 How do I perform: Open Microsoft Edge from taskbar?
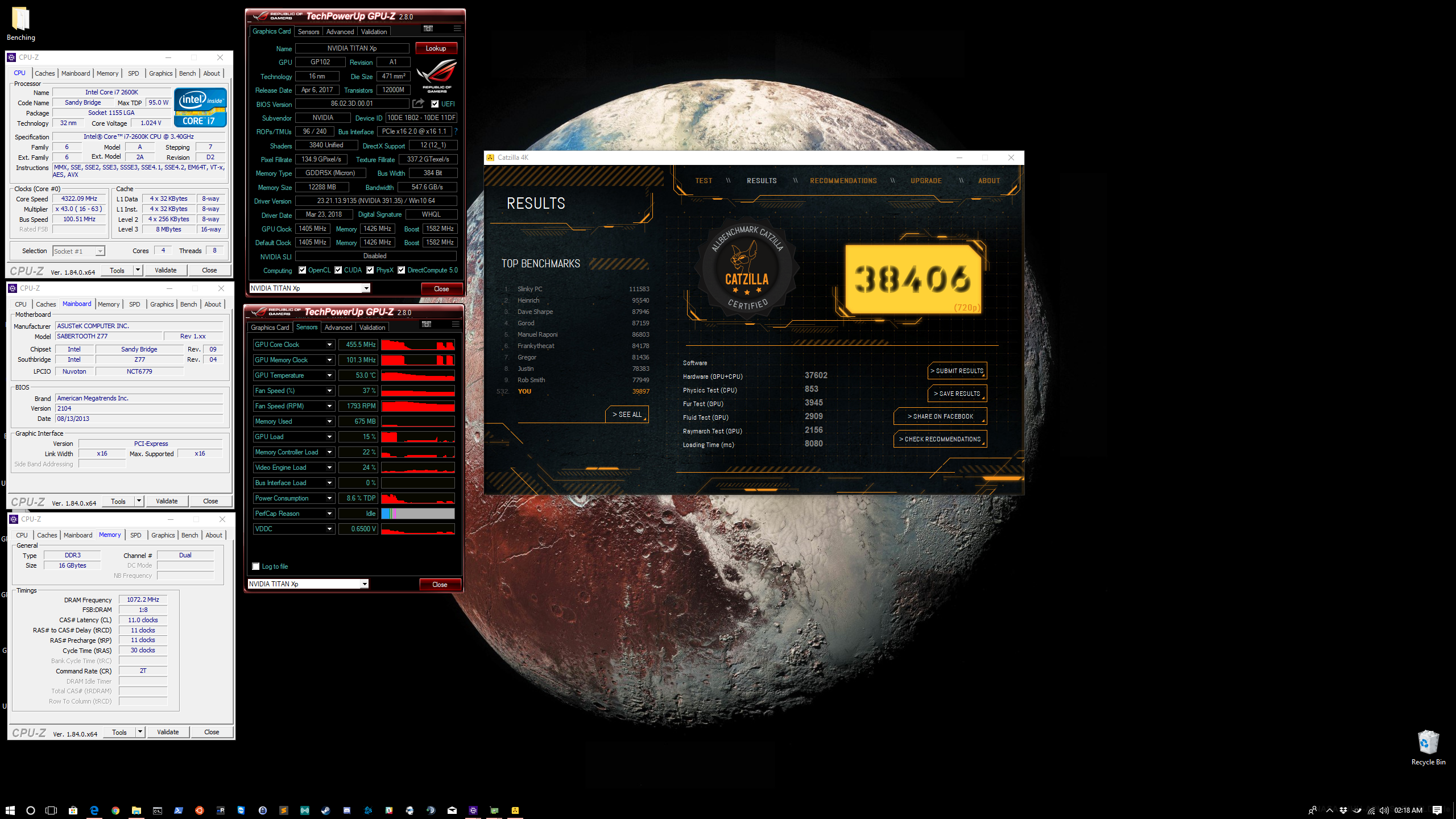pos(94,810)
